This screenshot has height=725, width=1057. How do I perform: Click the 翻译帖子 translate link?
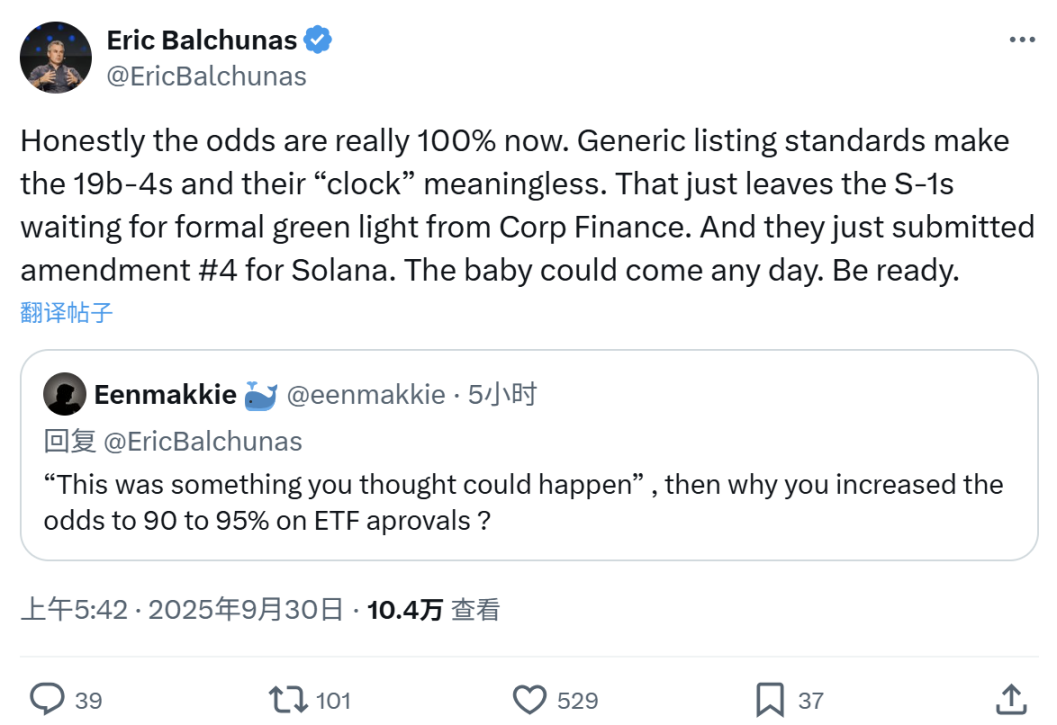point(66,313)
